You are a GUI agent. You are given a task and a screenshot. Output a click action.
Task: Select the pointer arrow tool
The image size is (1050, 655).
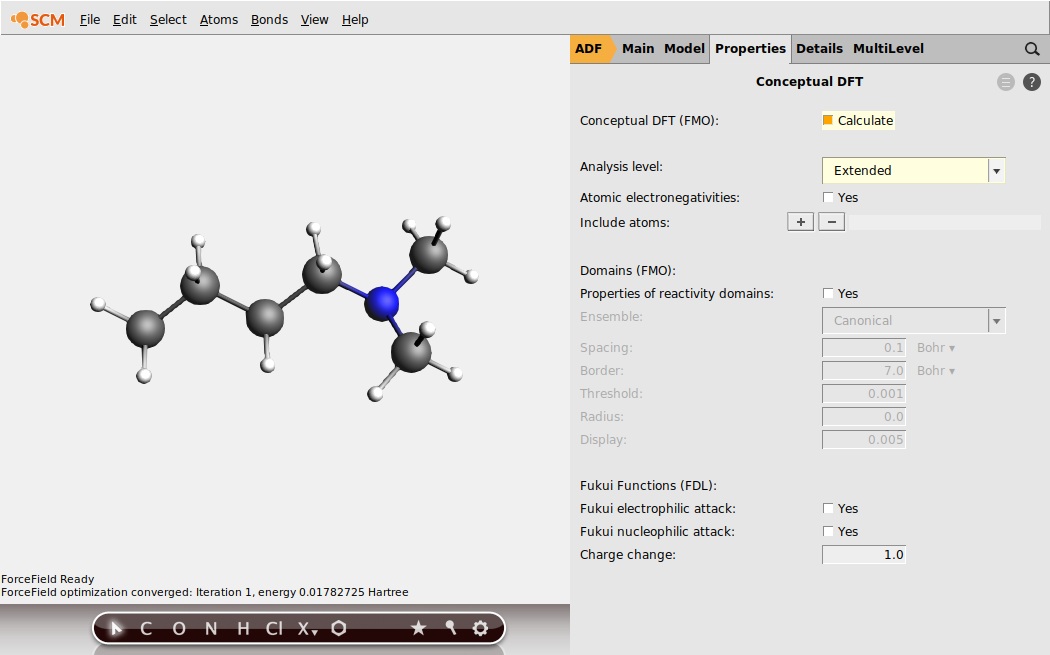117,628
